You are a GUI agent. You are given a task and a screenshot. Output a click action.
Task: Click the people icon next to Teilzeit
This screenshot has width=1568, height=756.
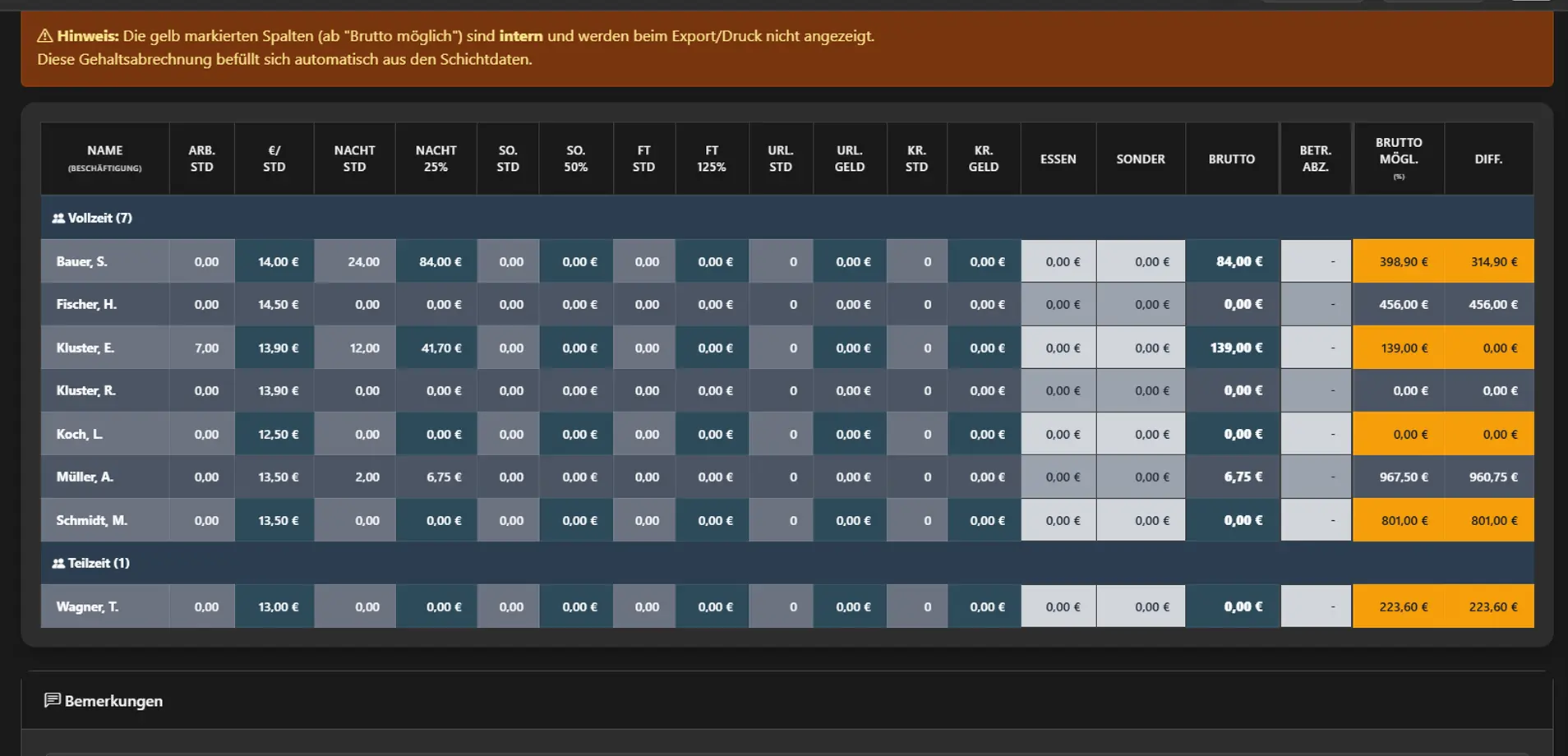tap(58, 564)
